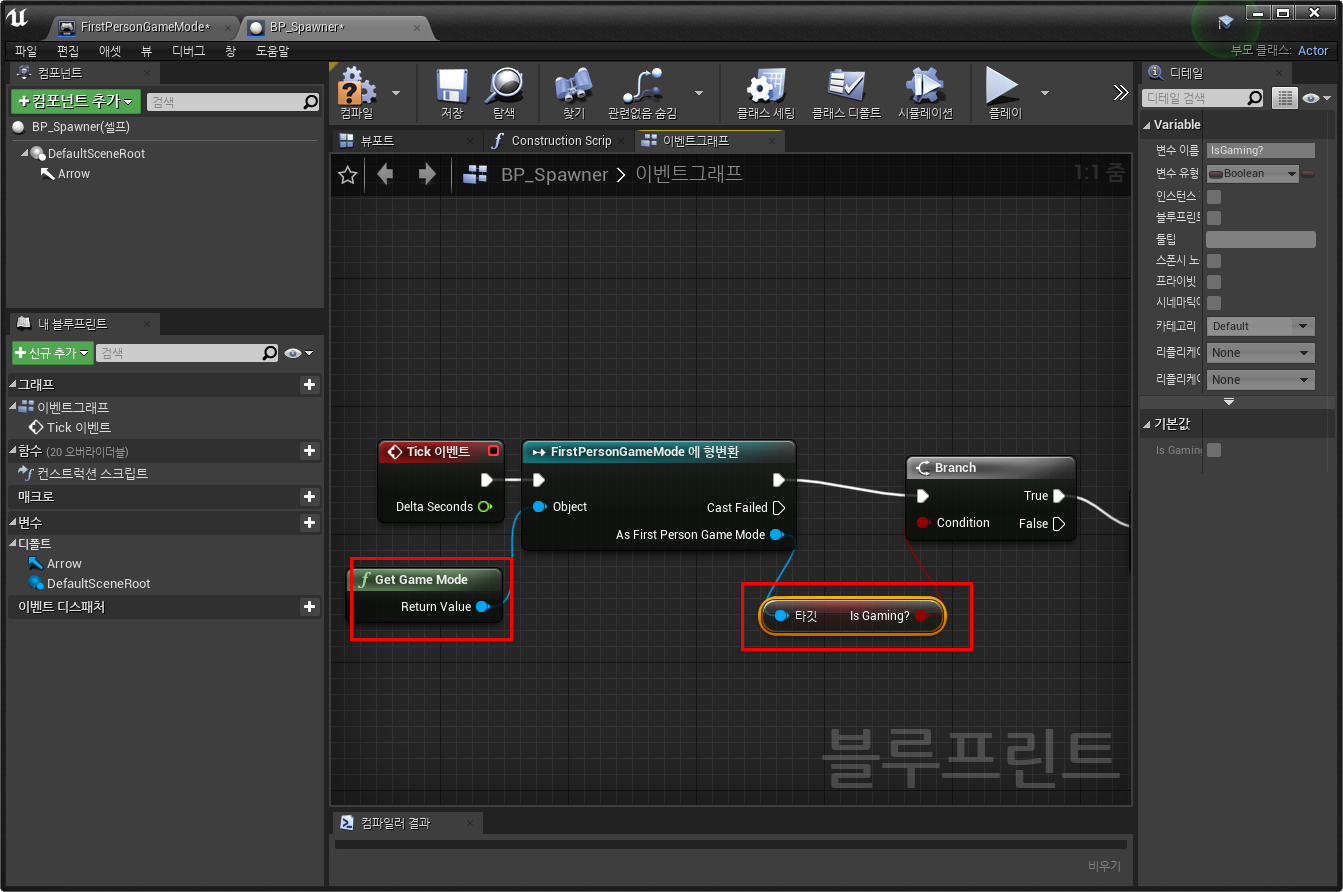Navigate forward with right arrow in graph
The width and height of the screenshot is (1343, 892).
(x=427, y=175)
